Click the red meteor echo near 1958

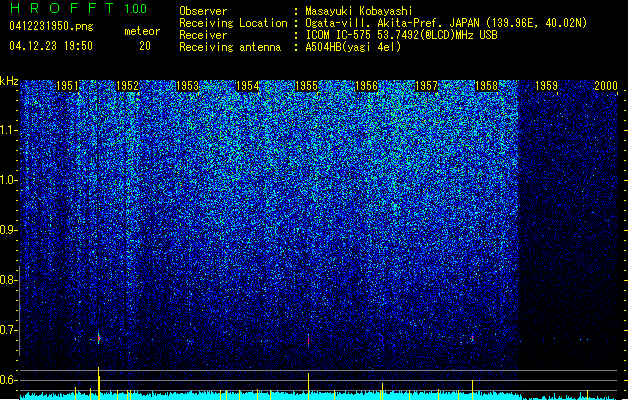point(473,339)
